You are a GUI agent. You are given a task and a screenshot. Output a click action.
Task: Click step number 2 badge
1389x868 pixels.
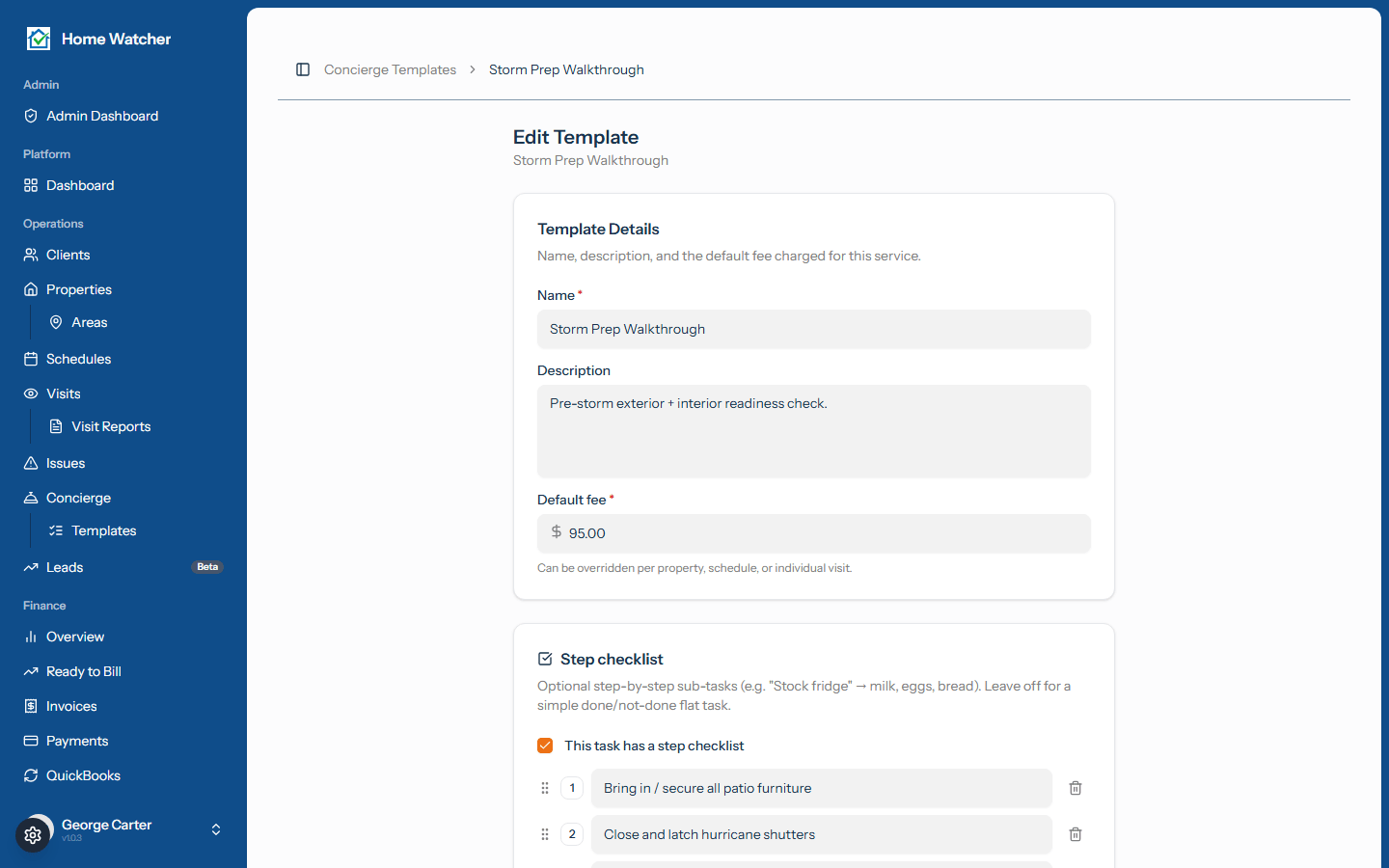point(572,834)
